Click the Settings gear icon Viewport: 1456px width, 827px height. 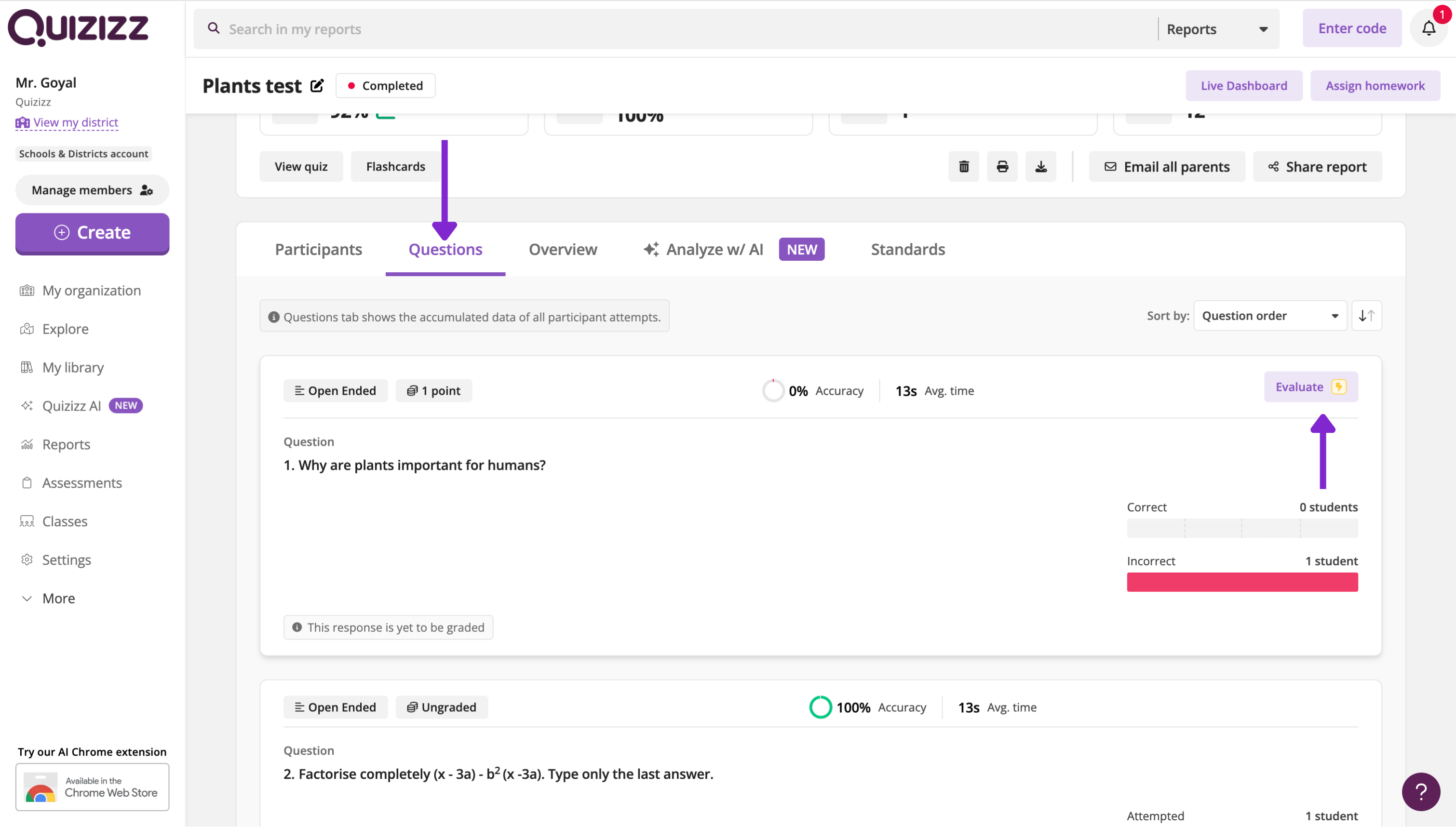pos(27,560)
